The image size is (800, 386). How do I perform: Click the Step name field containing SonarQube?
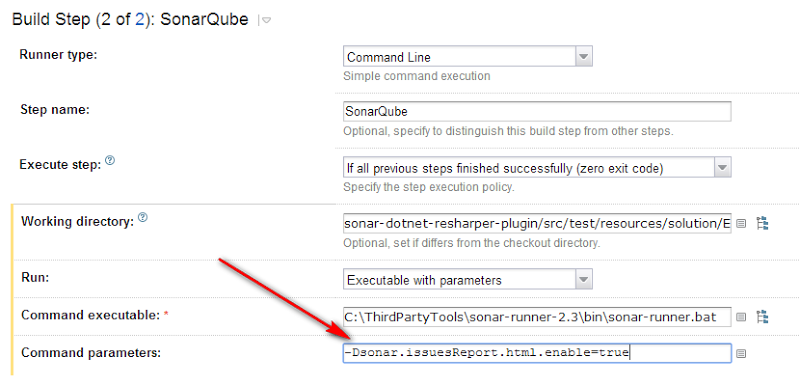tap(537, 111)
